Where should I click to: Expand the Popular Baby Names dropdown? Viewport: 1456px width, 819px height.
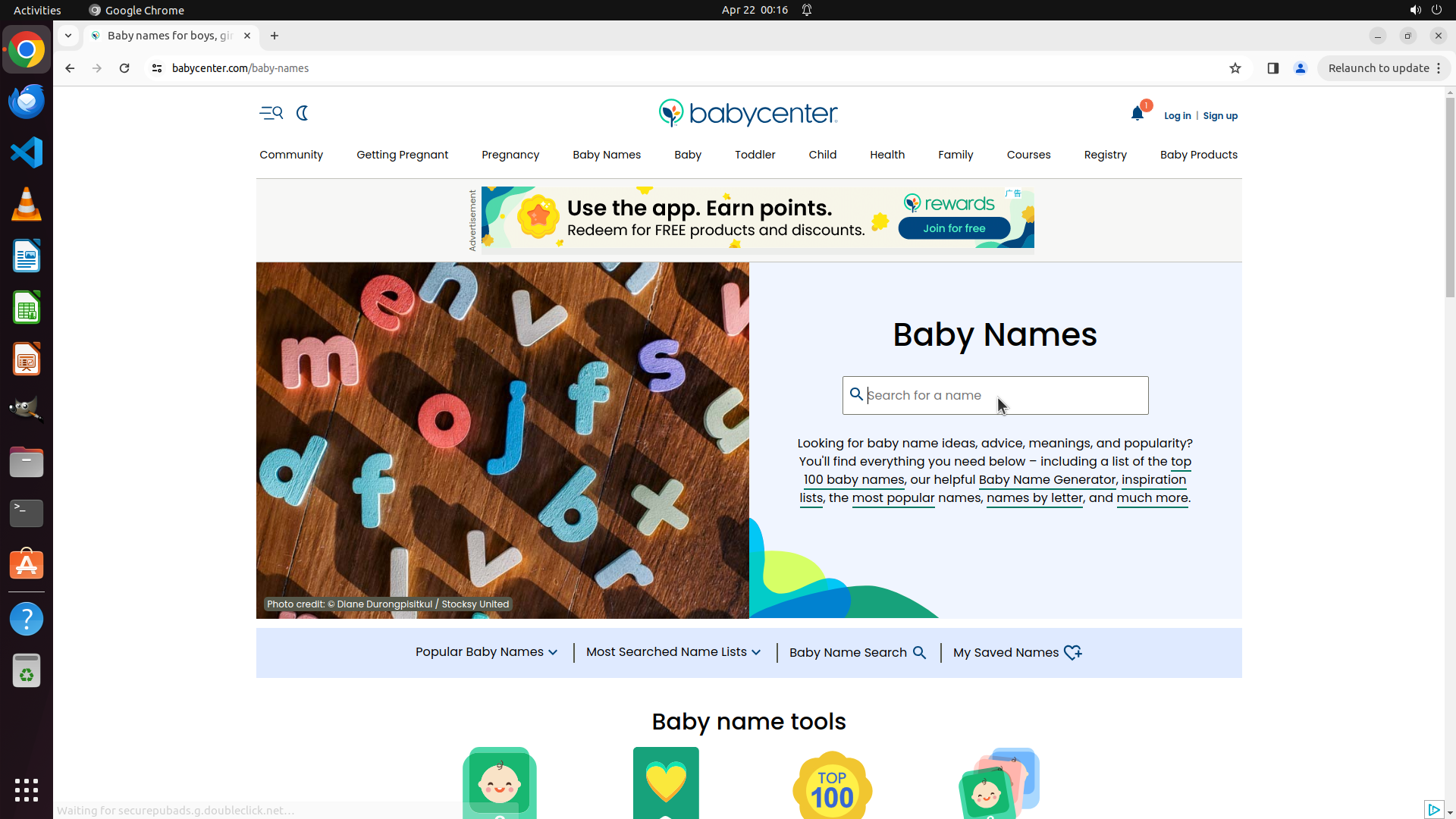[x=486, y=652]
